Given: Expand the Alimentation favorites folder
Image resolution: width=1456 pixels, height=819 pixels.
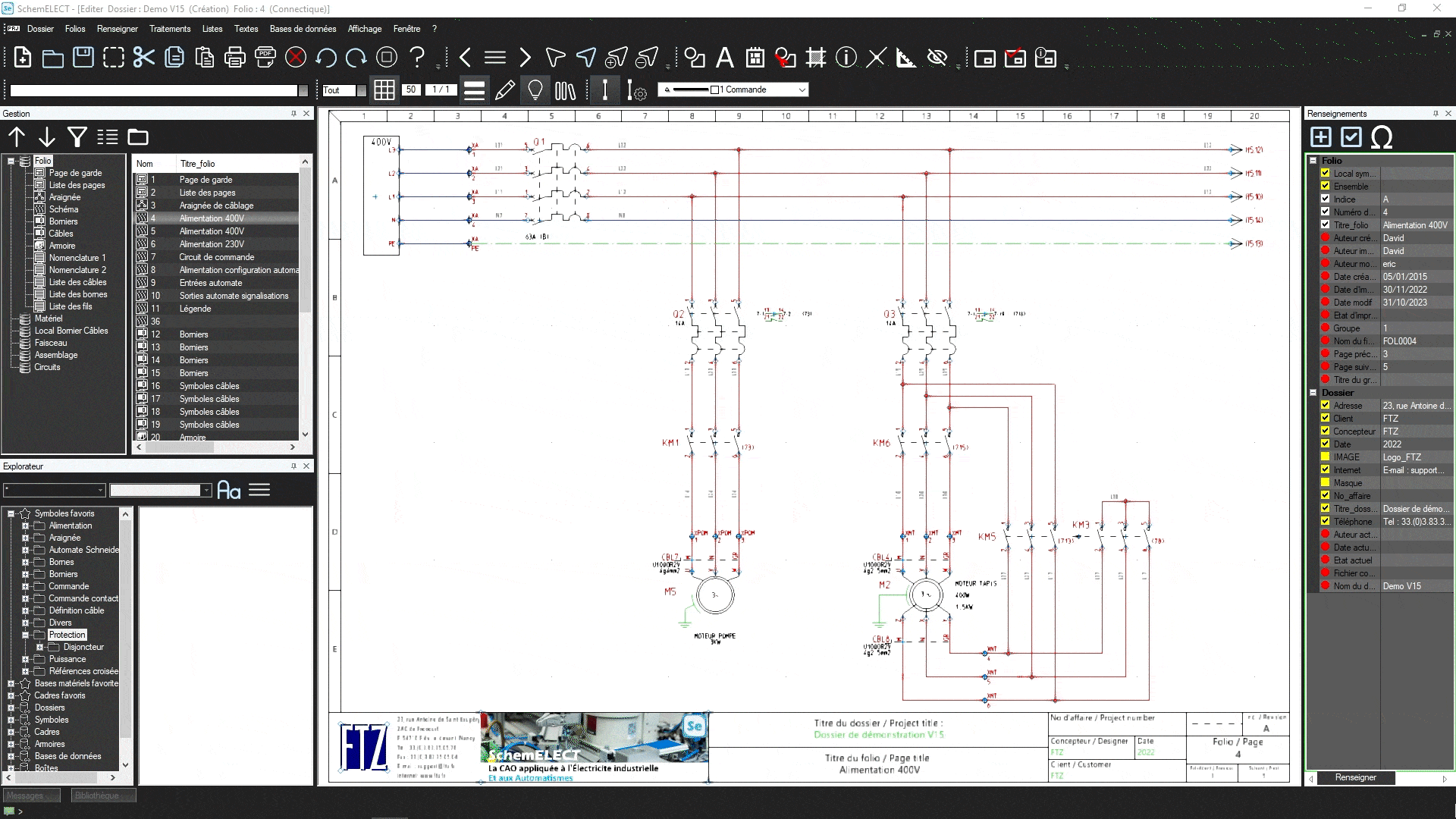Looking at the screenshot, I should tap(25, 526).
